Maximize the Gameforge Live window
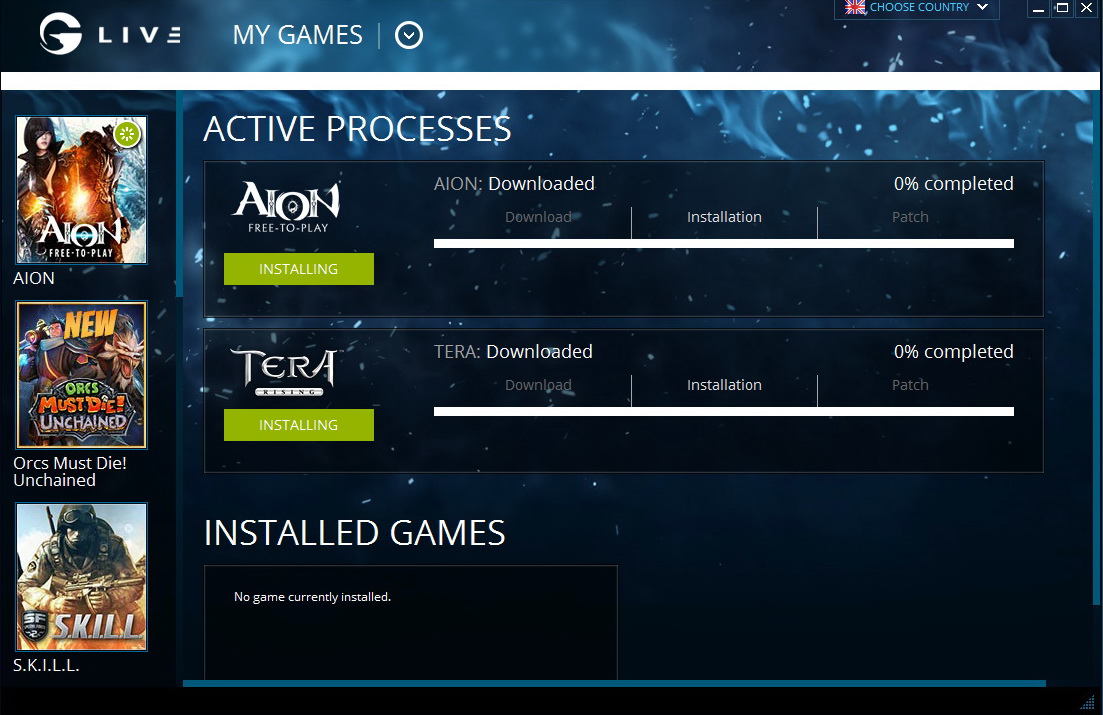1103x715 pixels. tap(1062, 8)
